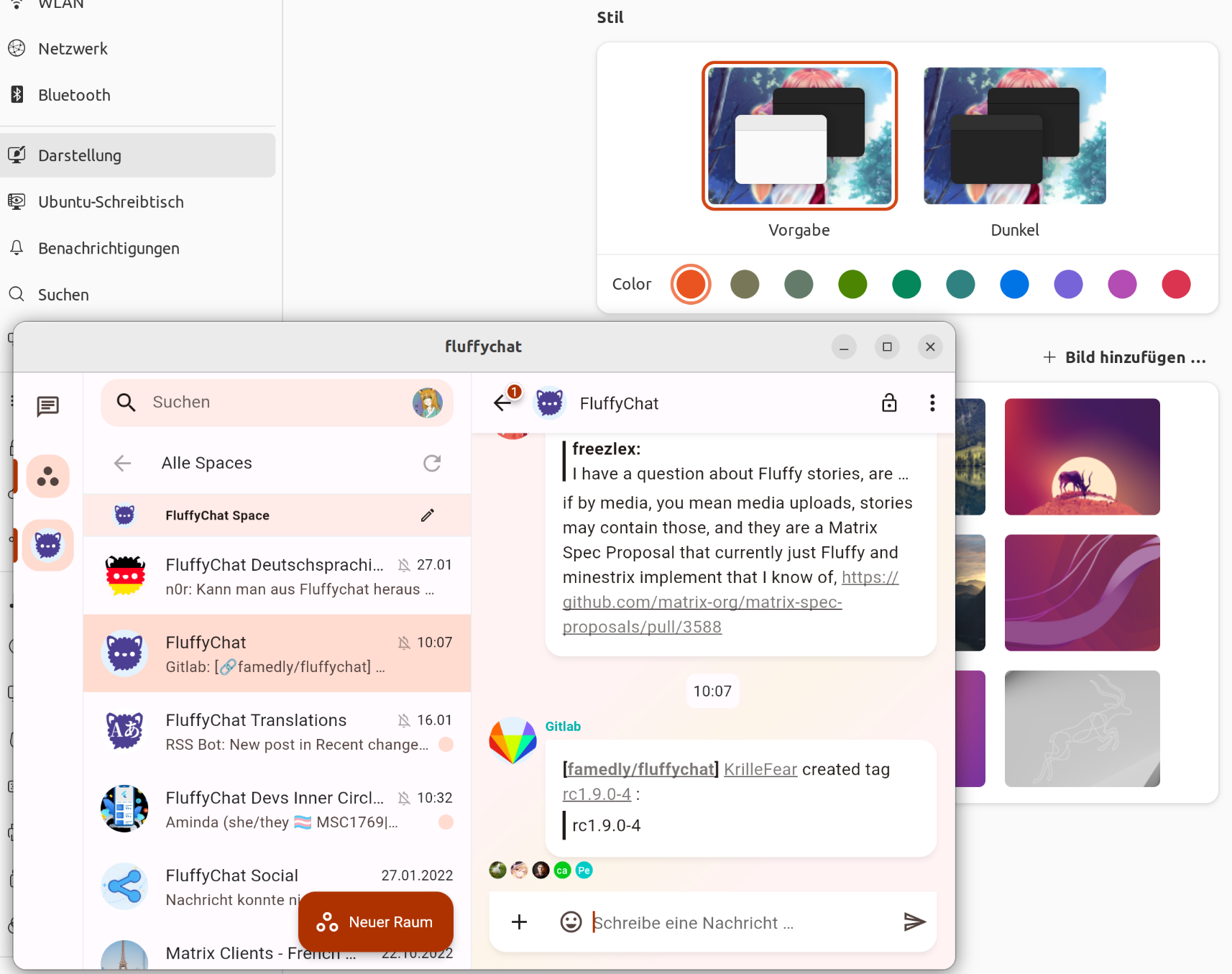Select the spaces overview icon in rail

click(x=47, y=477)
